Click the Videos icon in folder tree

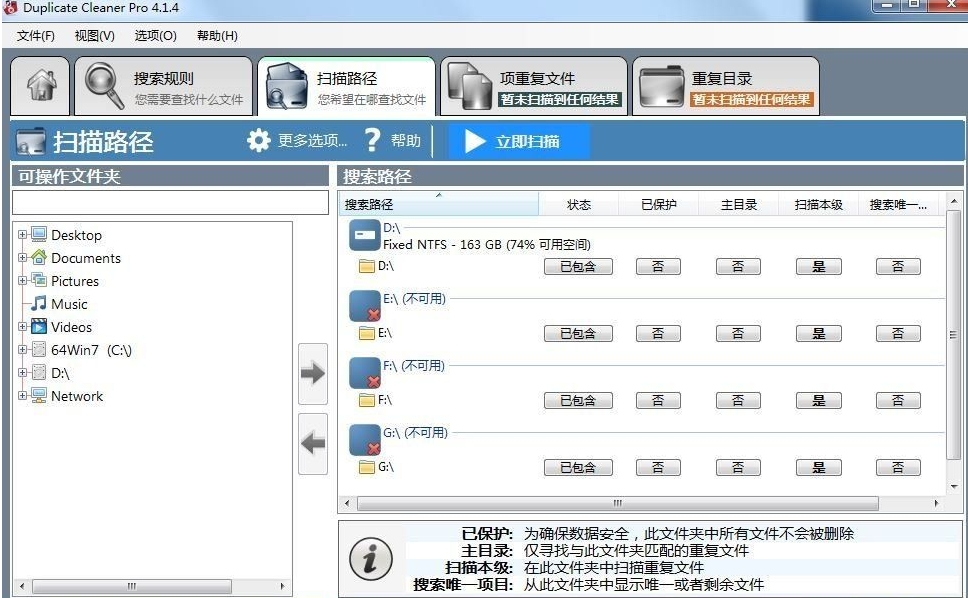(39, 326)
